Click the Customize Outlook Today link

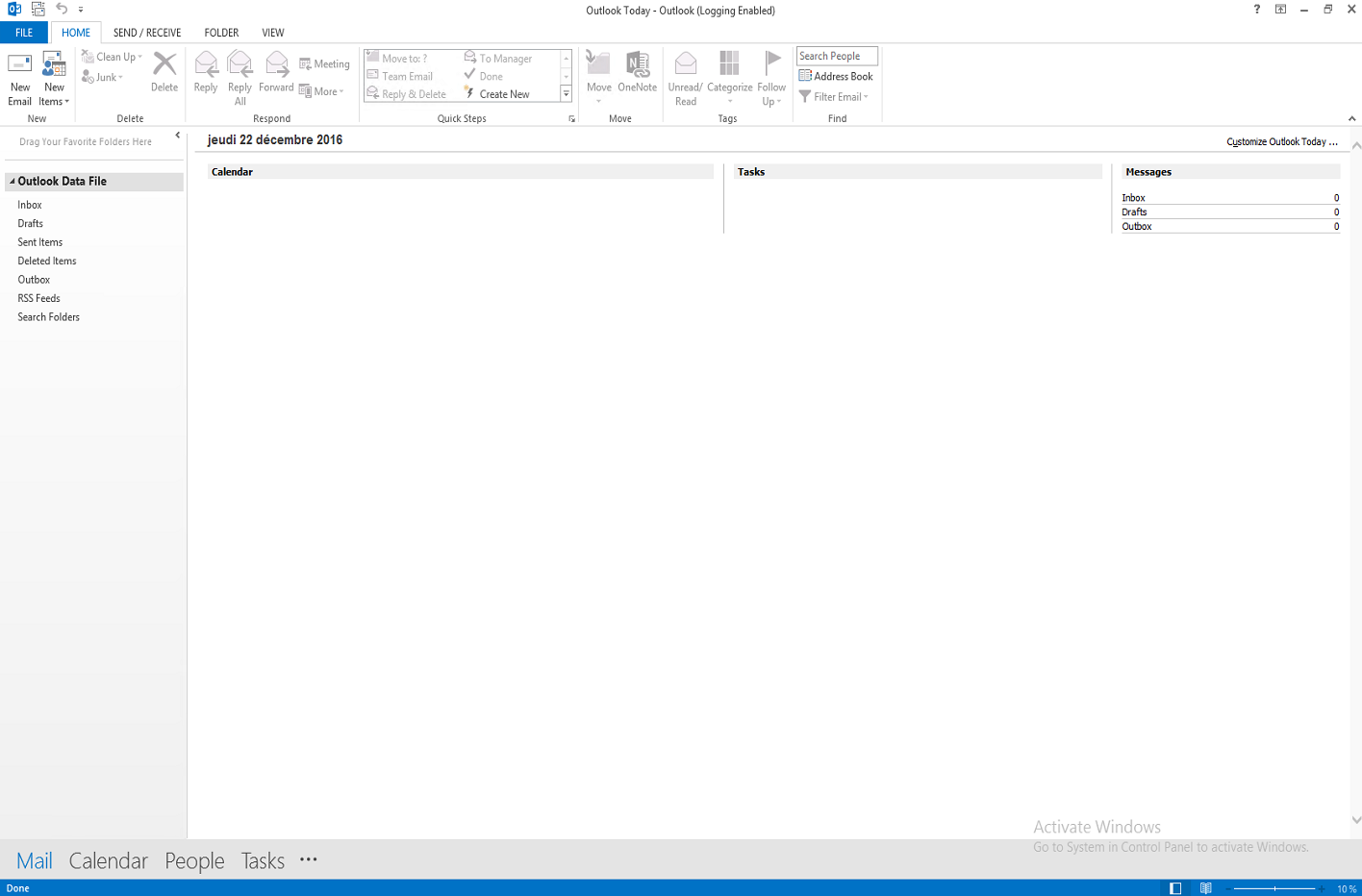point(1281,140)
